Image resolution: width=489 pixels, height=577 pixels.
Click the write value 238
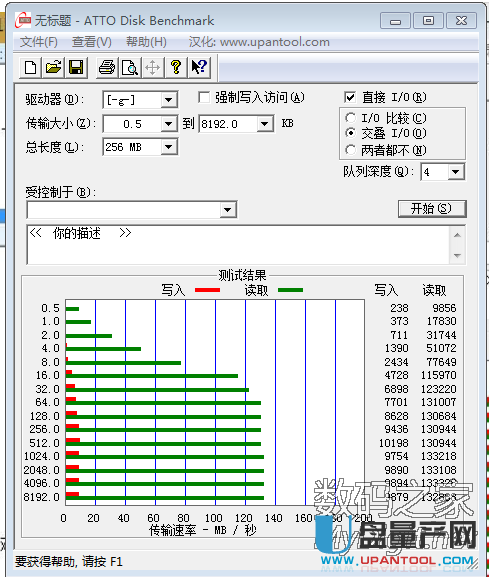point(399,308)
